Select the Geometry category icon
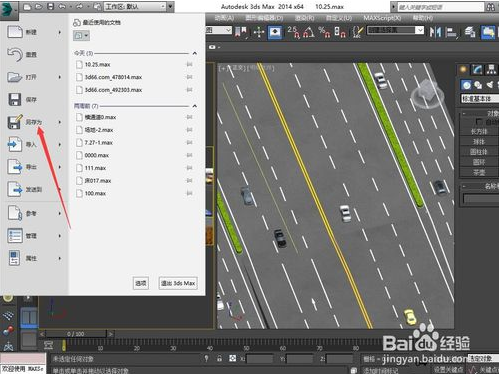Screen dimensions: 499x374 (x=467, y=85)
